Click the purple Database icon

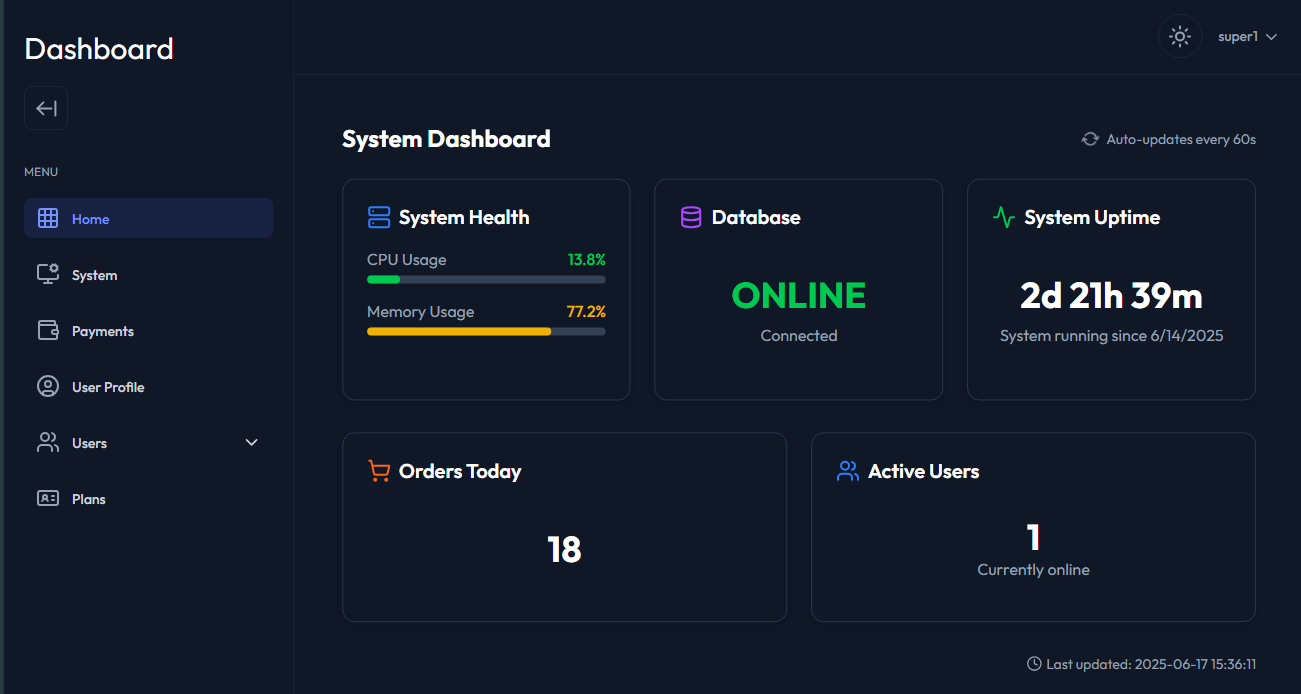(x=691, y=217)
